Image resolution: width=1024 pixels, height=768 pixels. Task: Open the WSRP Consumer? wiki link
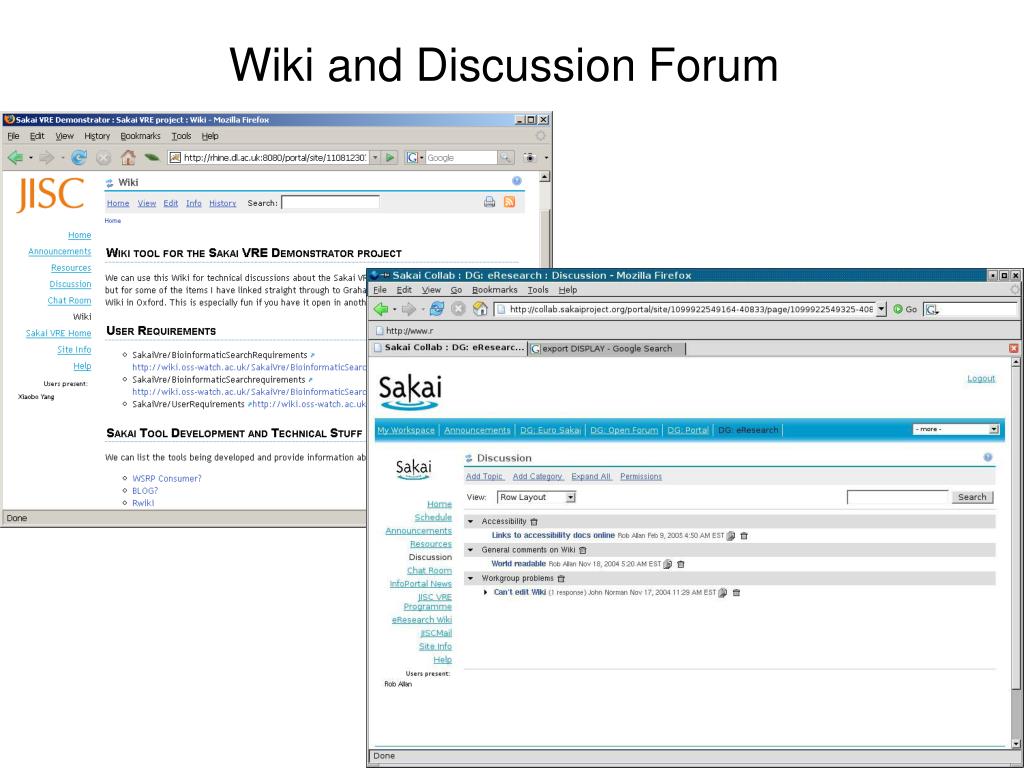coord(167,479)
